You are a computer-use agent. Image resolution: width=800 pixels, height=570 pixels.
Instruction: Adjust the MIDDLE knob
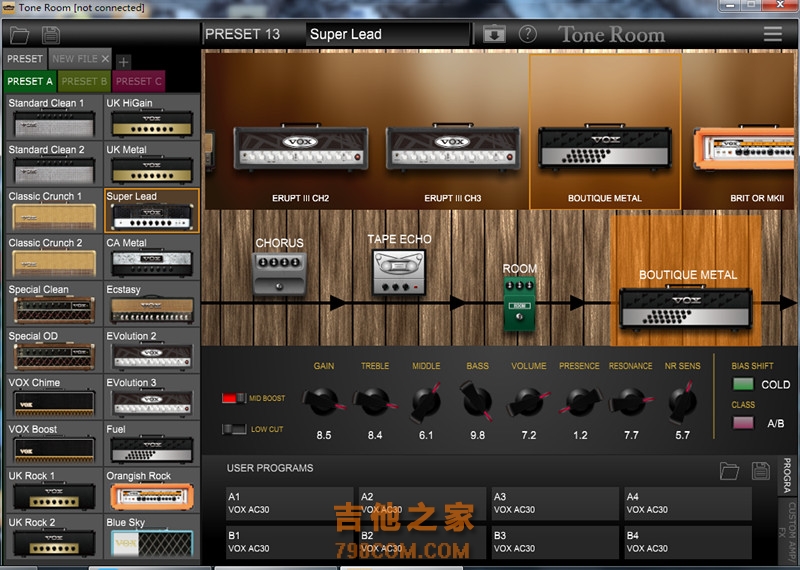click(x=426, y=403)
